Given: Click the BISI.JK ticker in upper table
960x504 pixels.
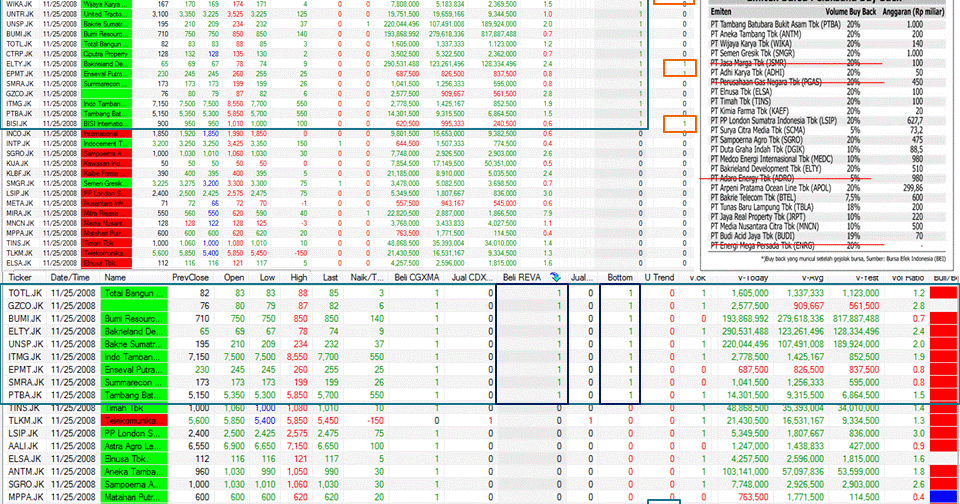Looking at the screenshot, I should point(18,124).
